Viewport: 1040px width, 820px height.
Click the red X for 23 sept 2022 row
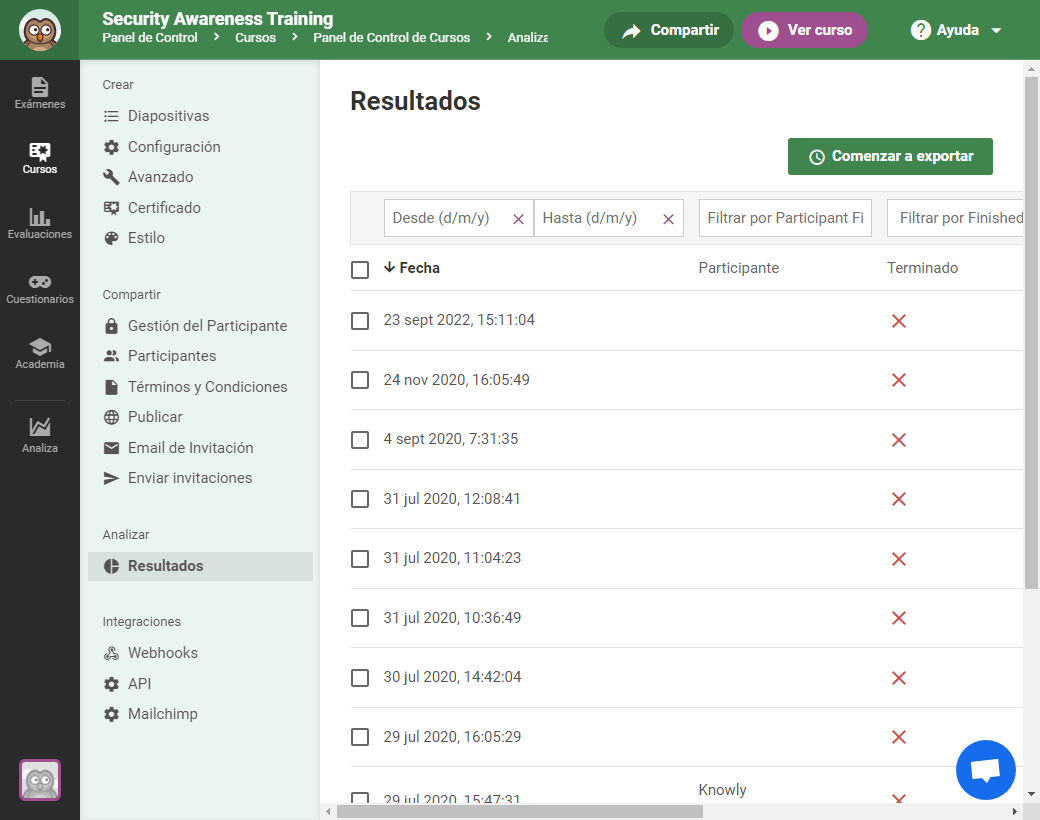point(899,321)
